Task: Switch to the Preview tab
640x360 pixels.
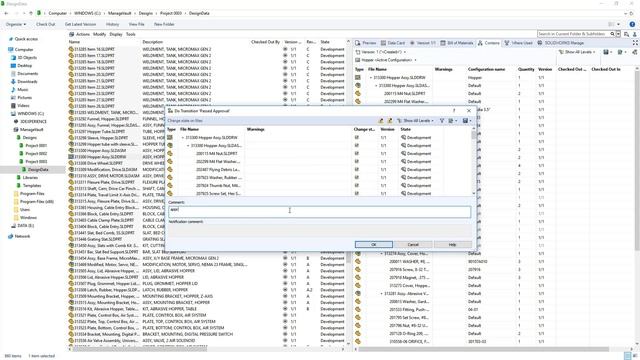Action: pos(366,43)
